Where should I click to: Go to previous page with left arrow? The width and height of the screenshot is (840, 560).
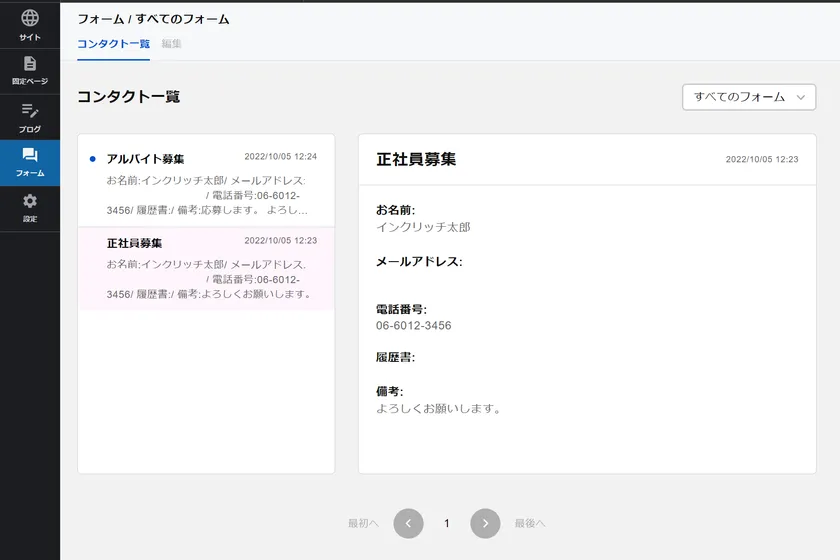pyautogui.click(x=408, y=523)
